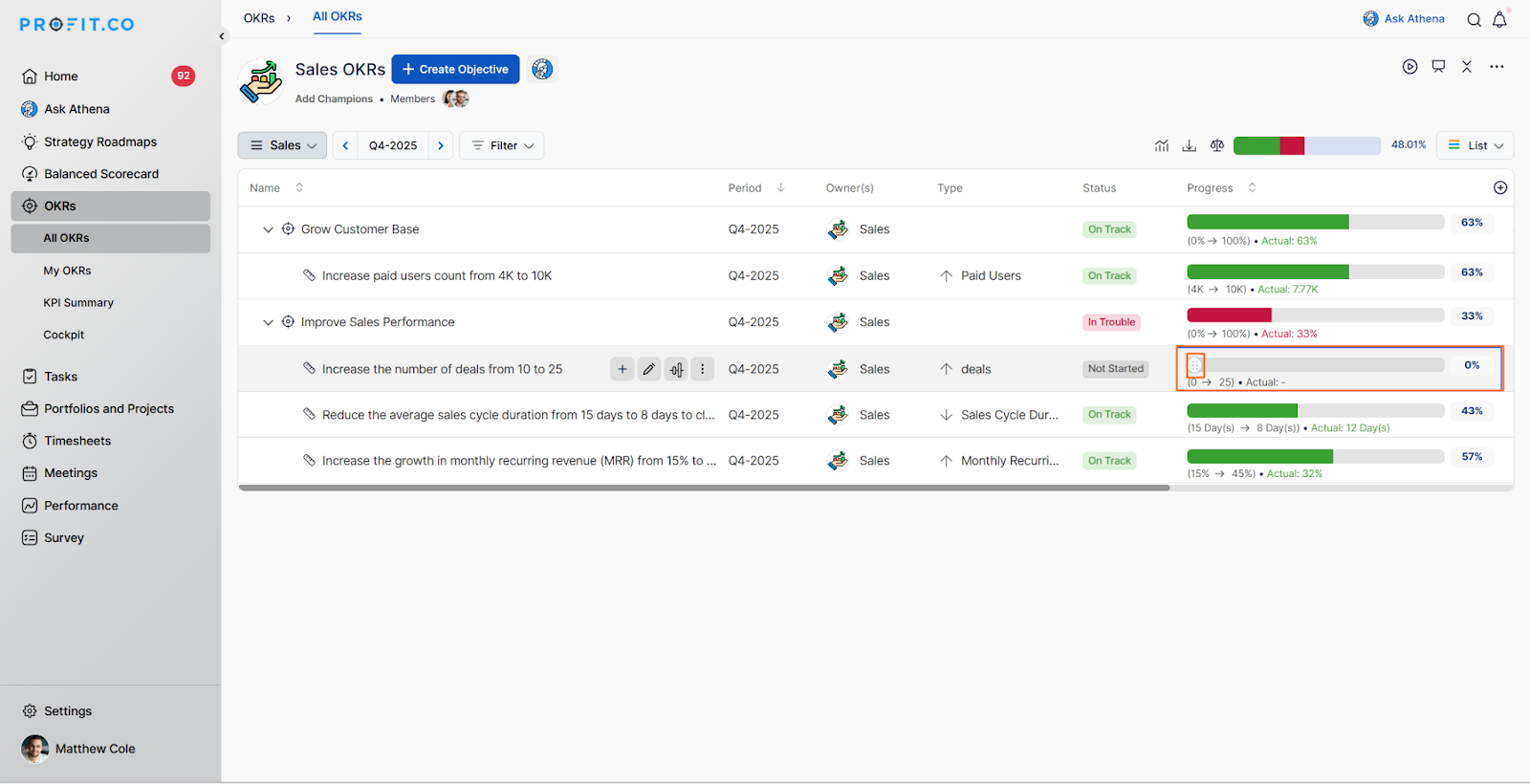Open the List view dropdown
Image resolution: width=1530 pixels, height=784 pixels.
[1475, 145]
